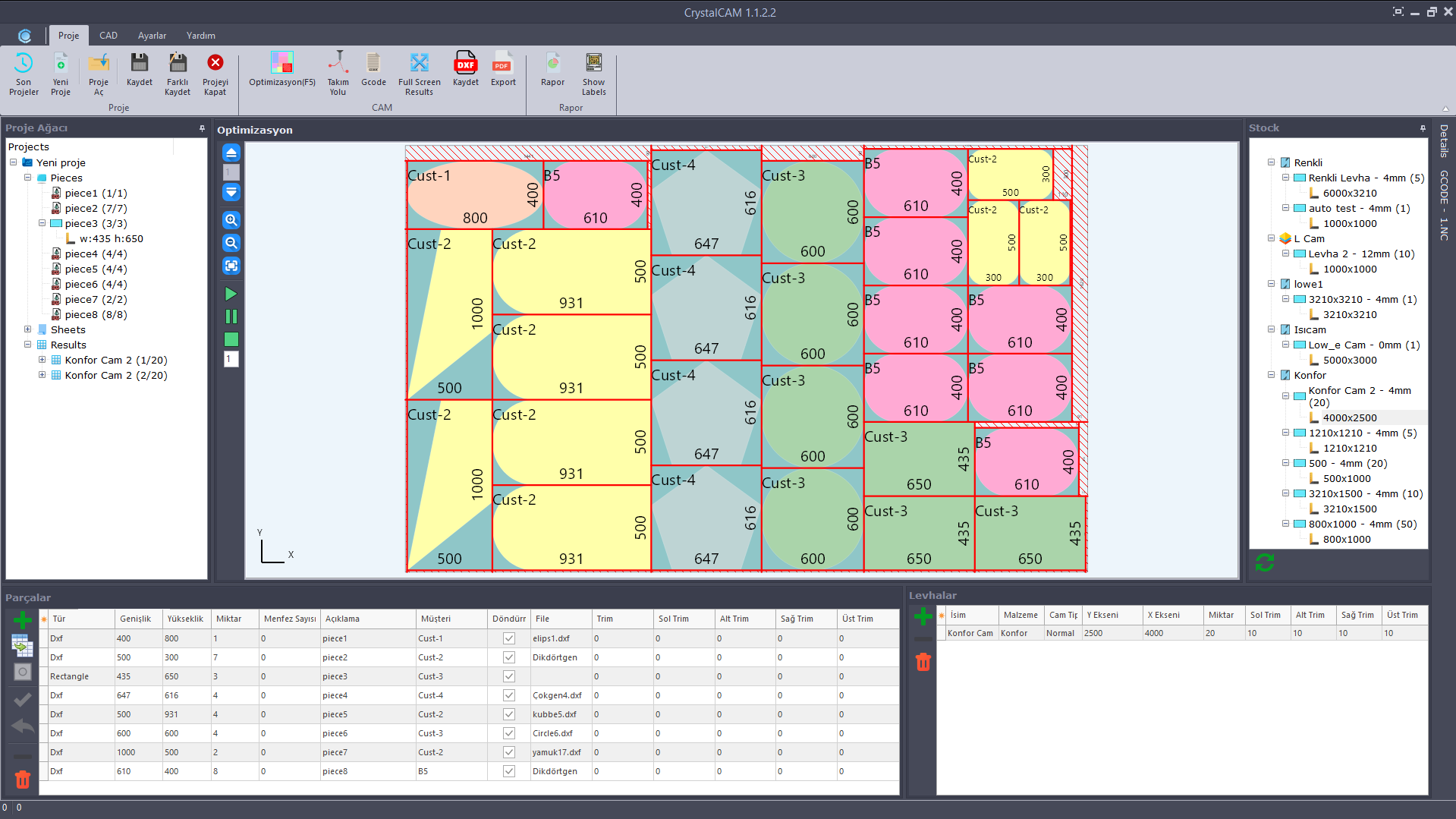Collapse the Renkli stock group

1271,162
